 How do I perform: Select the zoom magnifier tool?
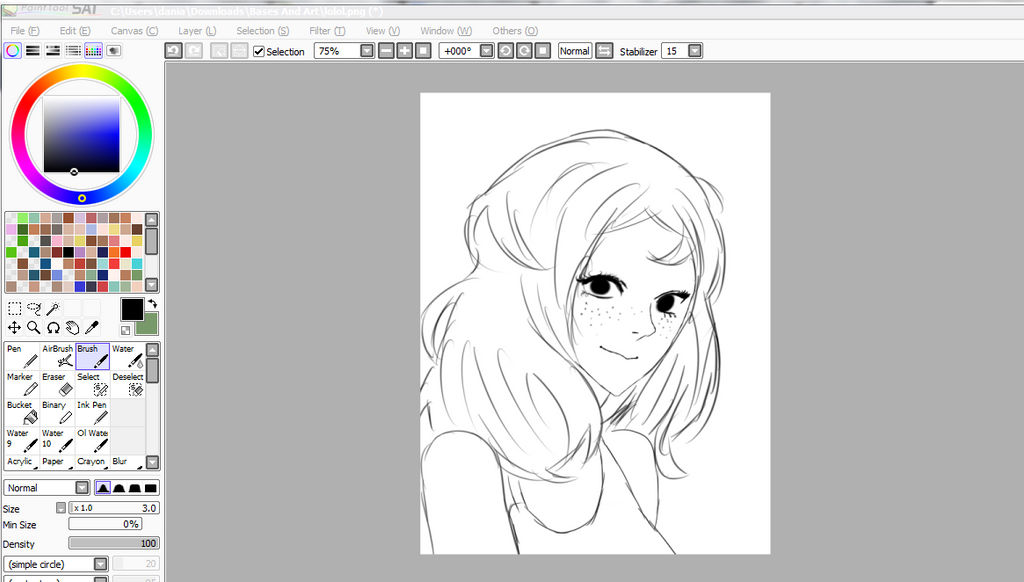tap(34, 327)
